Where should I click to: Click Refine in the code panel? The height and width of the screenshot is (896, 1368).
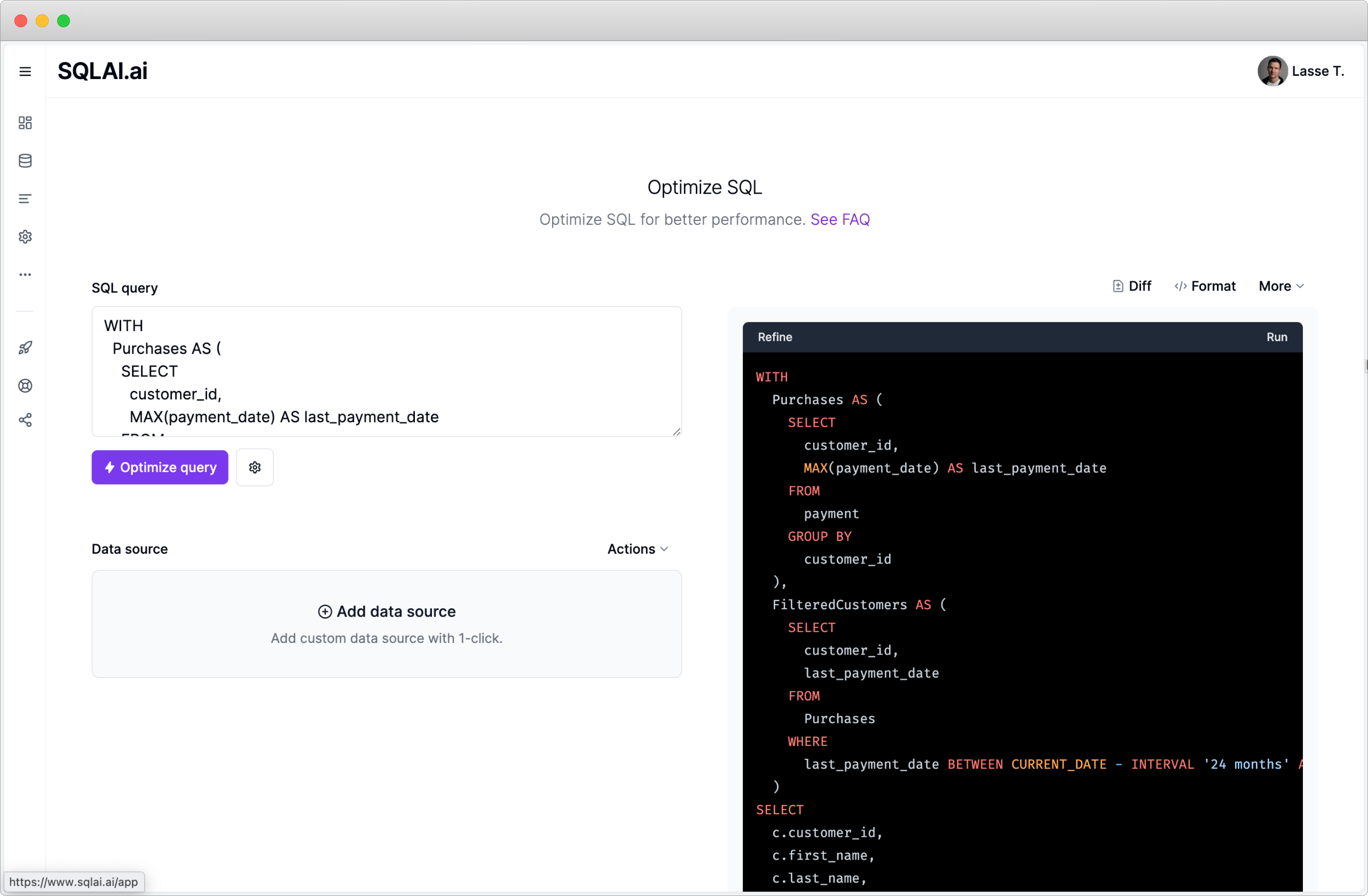774,337
